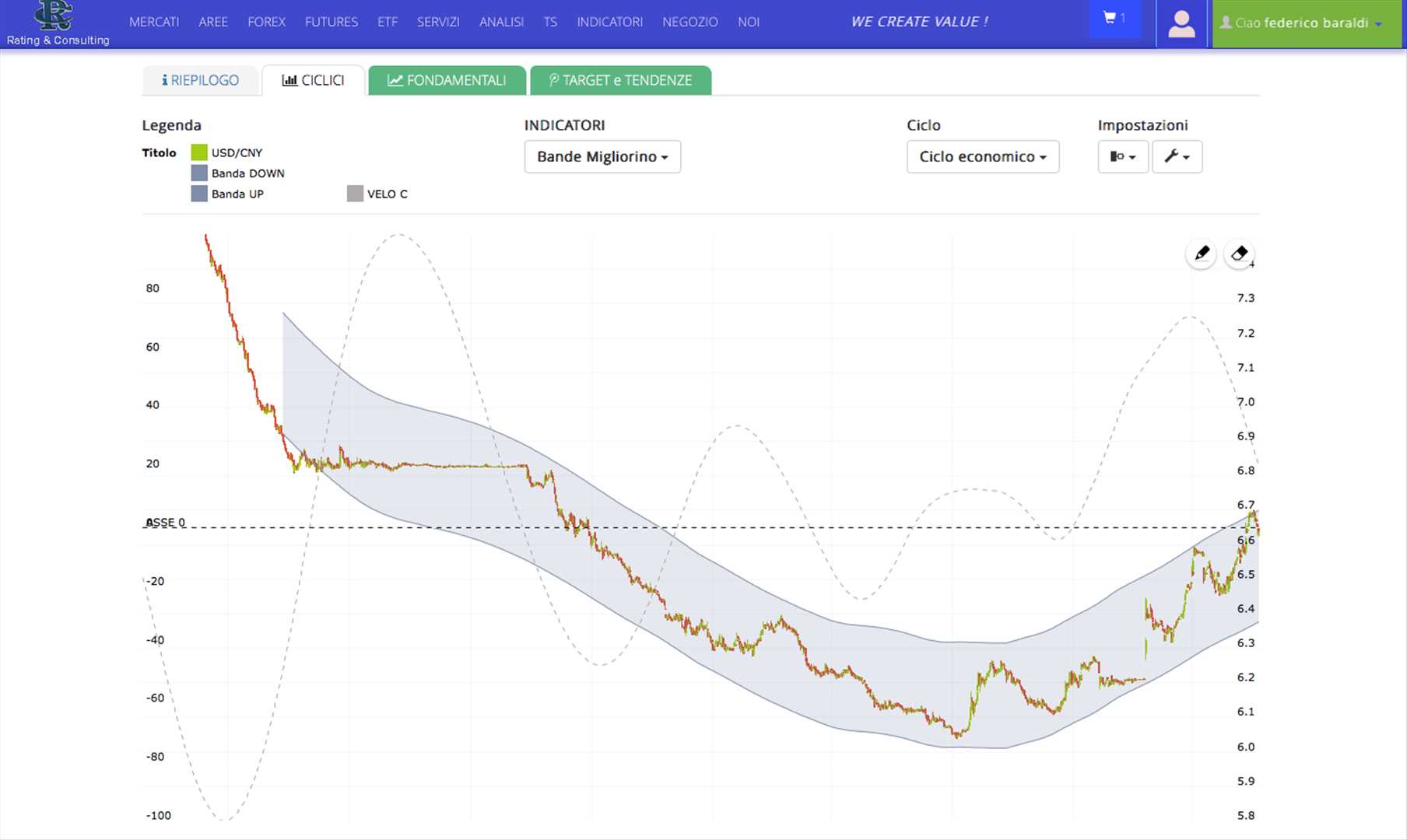
Task: Open the shopping cart icon
Action: 1114,18
